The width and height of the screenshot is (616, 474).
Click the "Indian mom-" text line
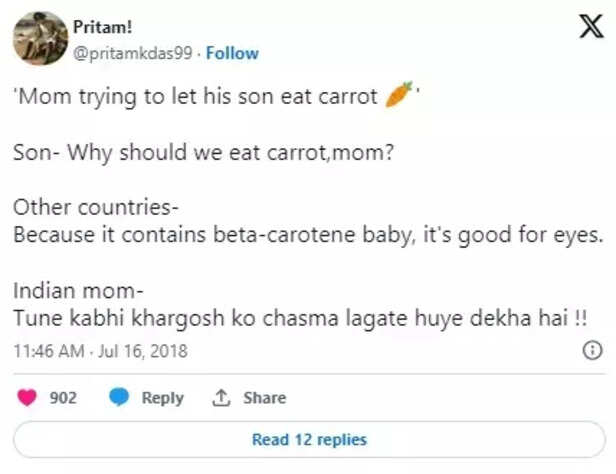(x=79, y=291)
